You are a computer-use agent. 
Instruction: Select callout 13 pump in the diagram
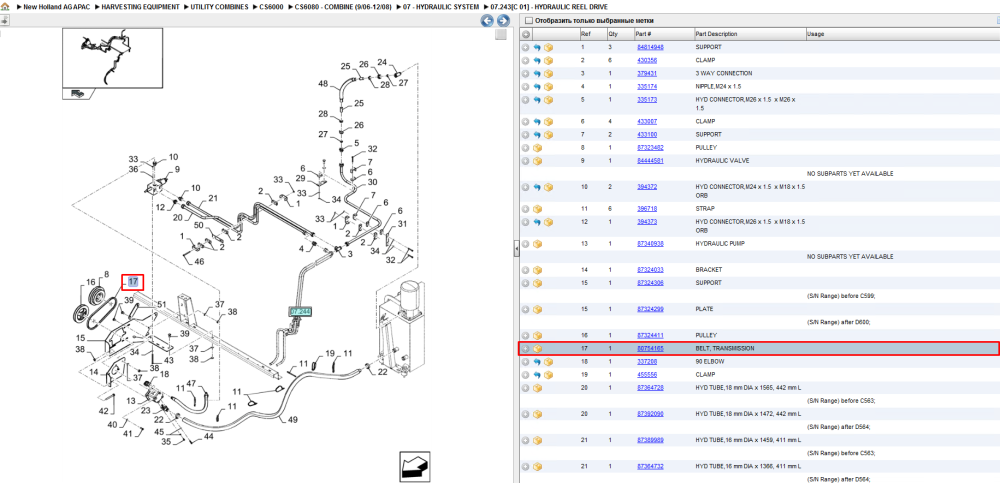click(x=131, y=401)
